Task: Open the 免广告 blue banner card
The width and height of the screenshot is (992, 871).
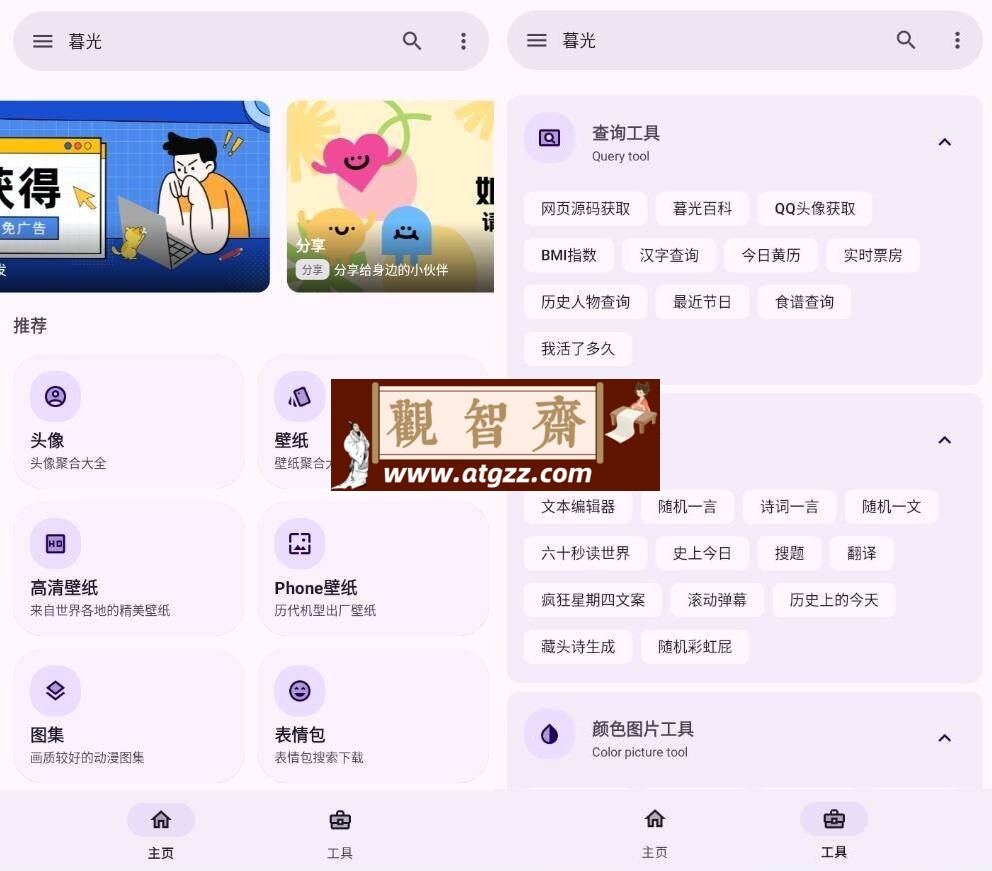Action: pos(134,197)
